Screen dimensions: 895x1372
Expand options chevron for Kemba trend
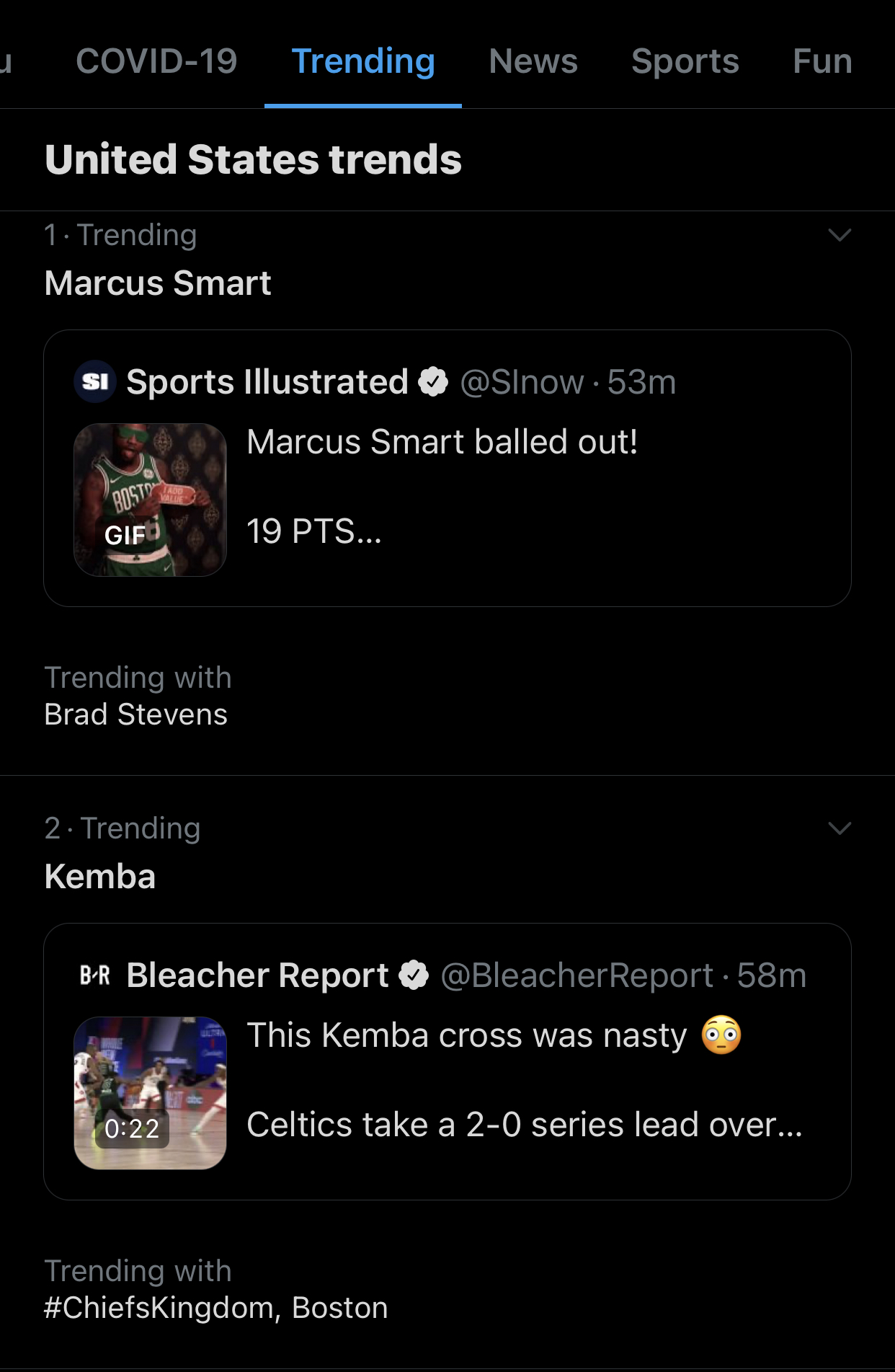point(840,828)
